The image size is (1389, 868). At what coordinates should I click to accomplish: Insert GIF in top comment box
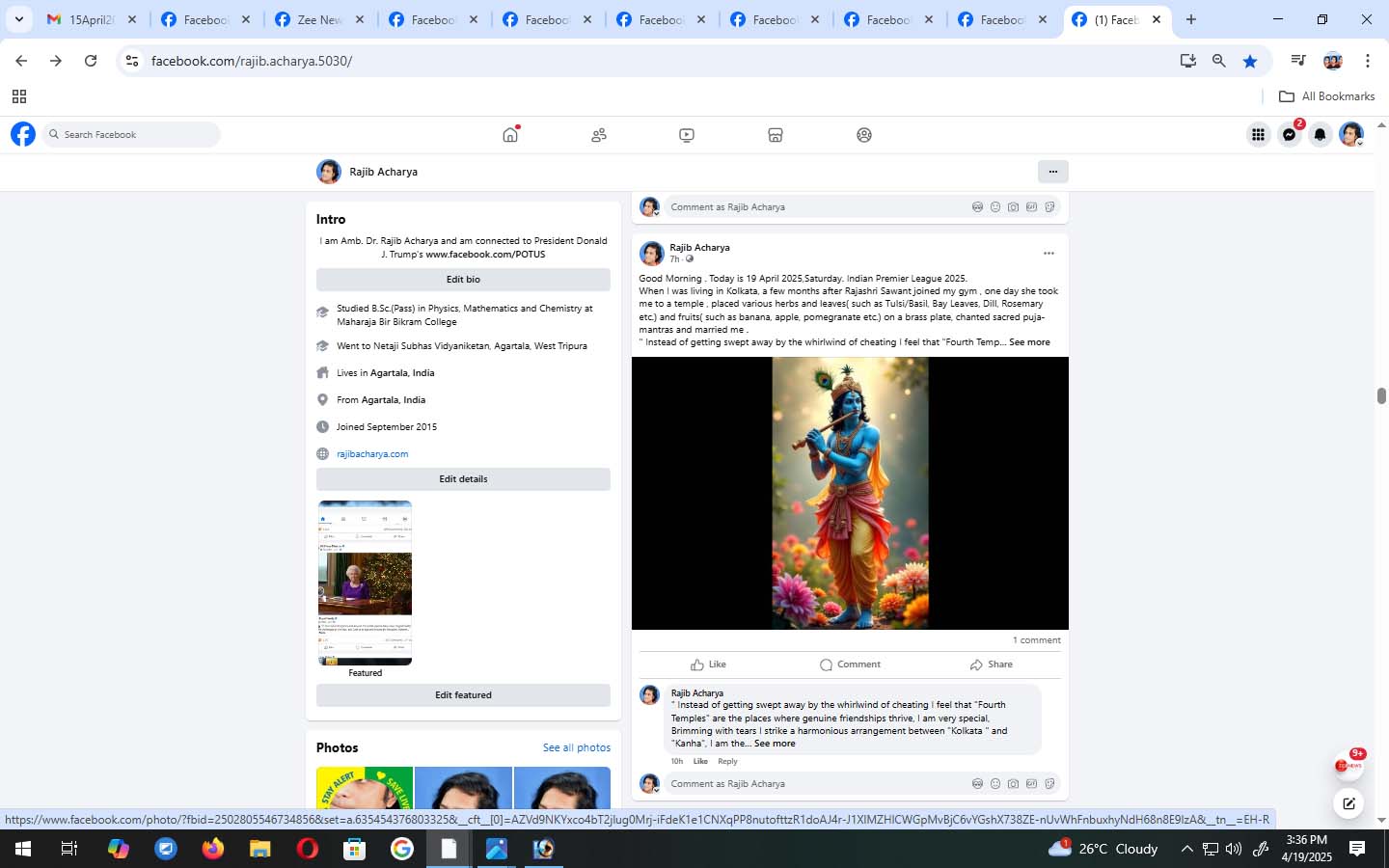(1031, 207)
